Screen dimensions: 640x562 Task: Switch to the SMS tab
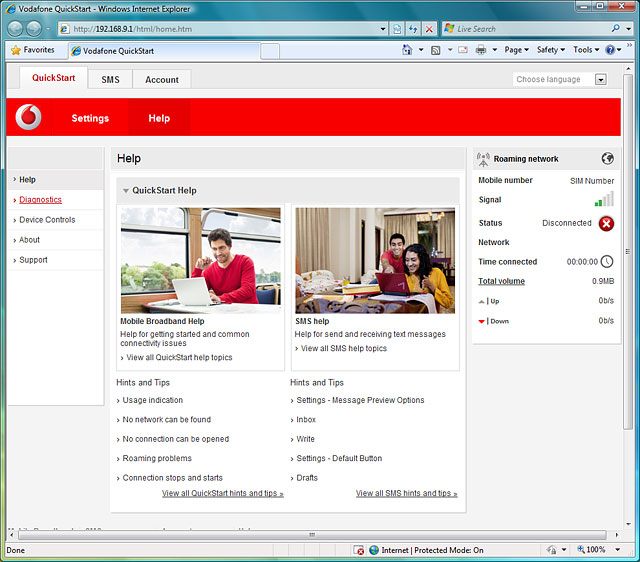coord(110,79)
